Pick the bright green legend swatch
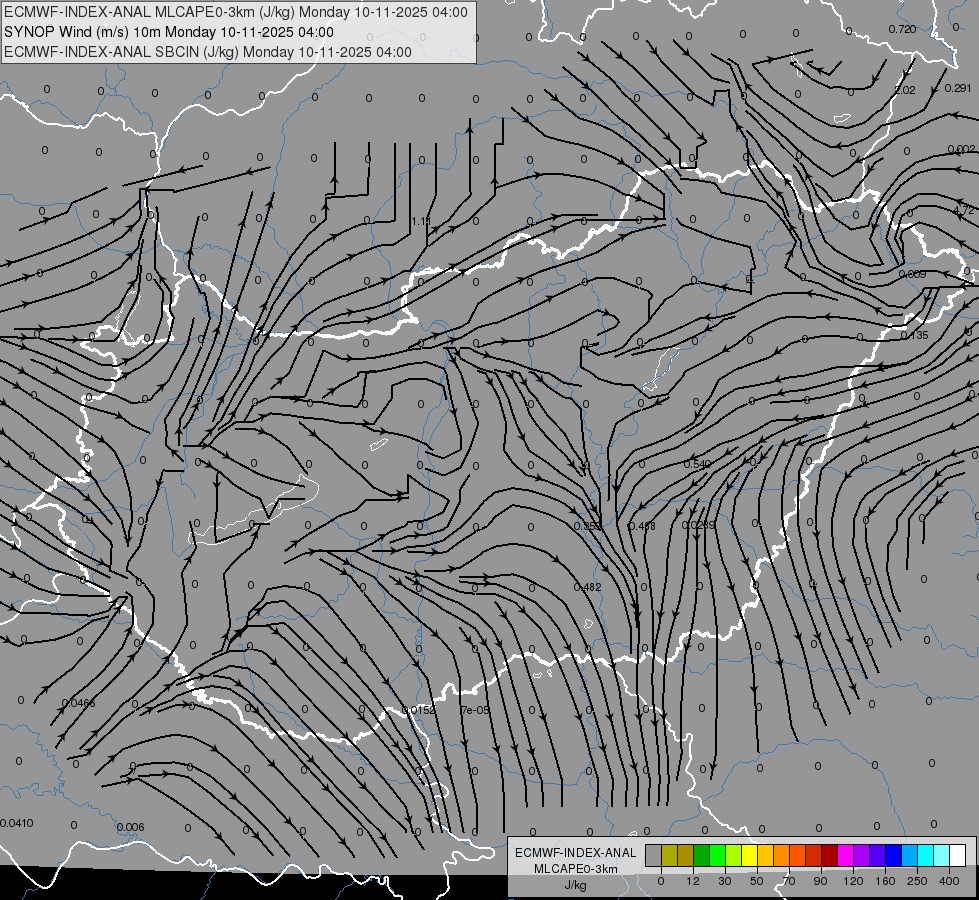 pyautogui.click(x=717, y=855)
